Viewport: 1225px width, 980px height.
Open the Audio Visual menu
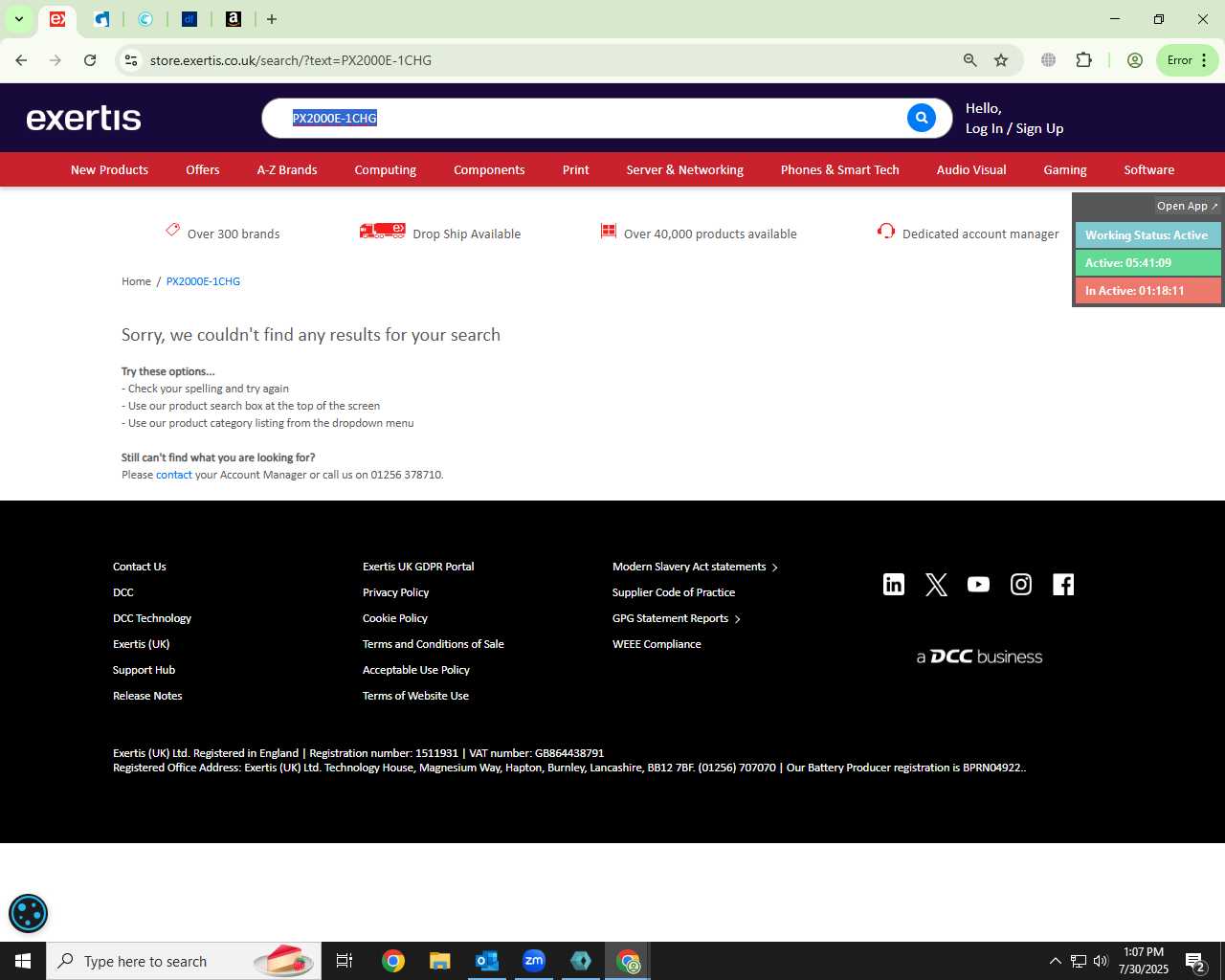tap(971, 169)
